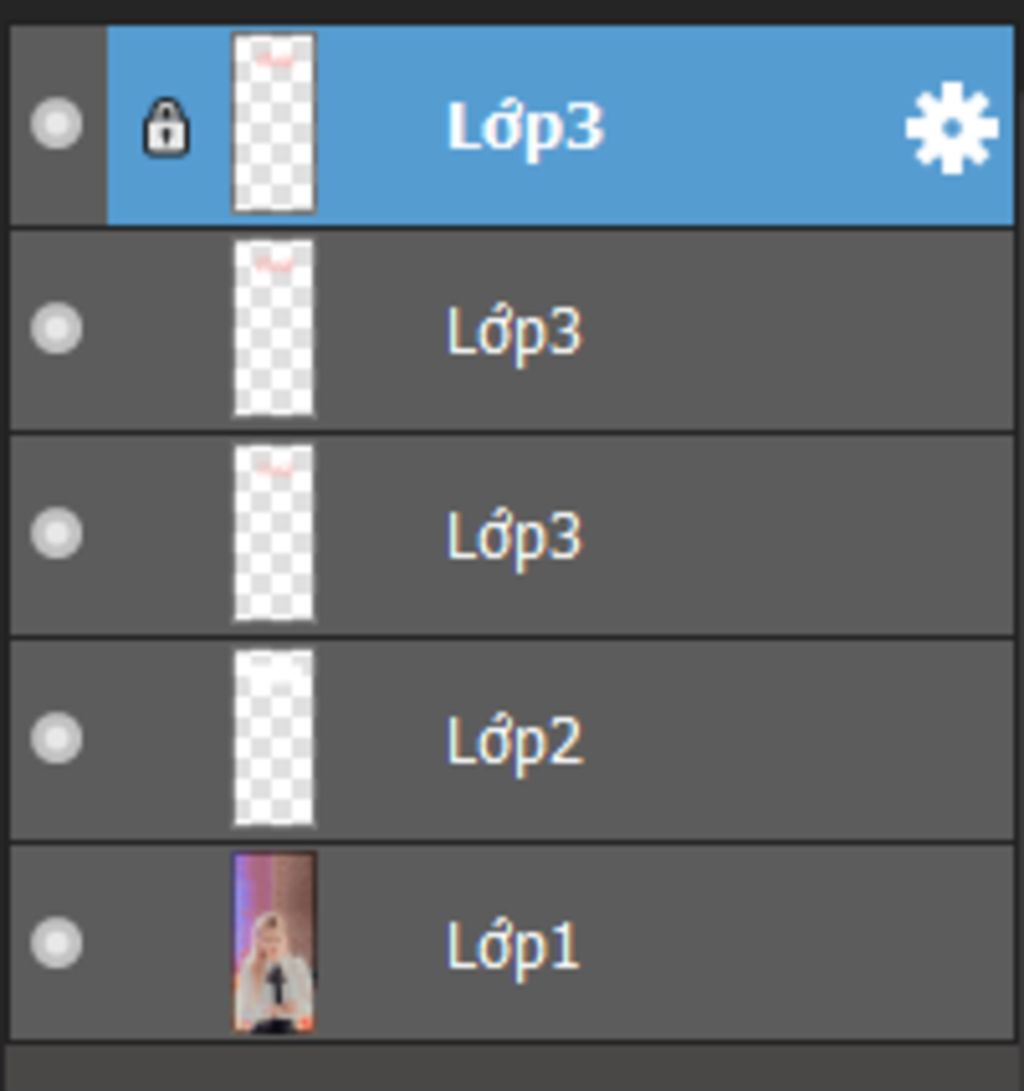Click thumbnail of the Lớp3 layer directly above Lớp2
Image resolution: width=1024 pixels, height=1091 pixels.
point(274,533)
